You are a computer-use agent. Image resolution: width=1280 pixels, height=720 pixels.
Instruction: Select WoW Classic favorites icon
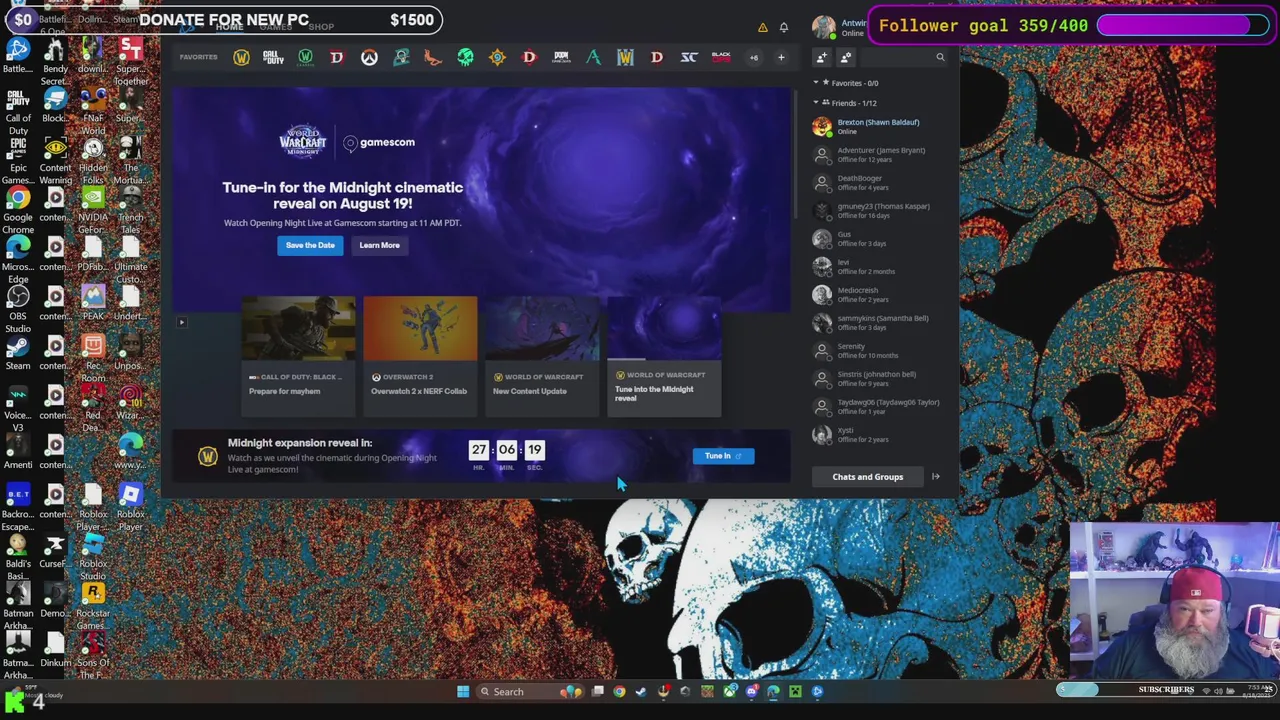pos(305,58)
